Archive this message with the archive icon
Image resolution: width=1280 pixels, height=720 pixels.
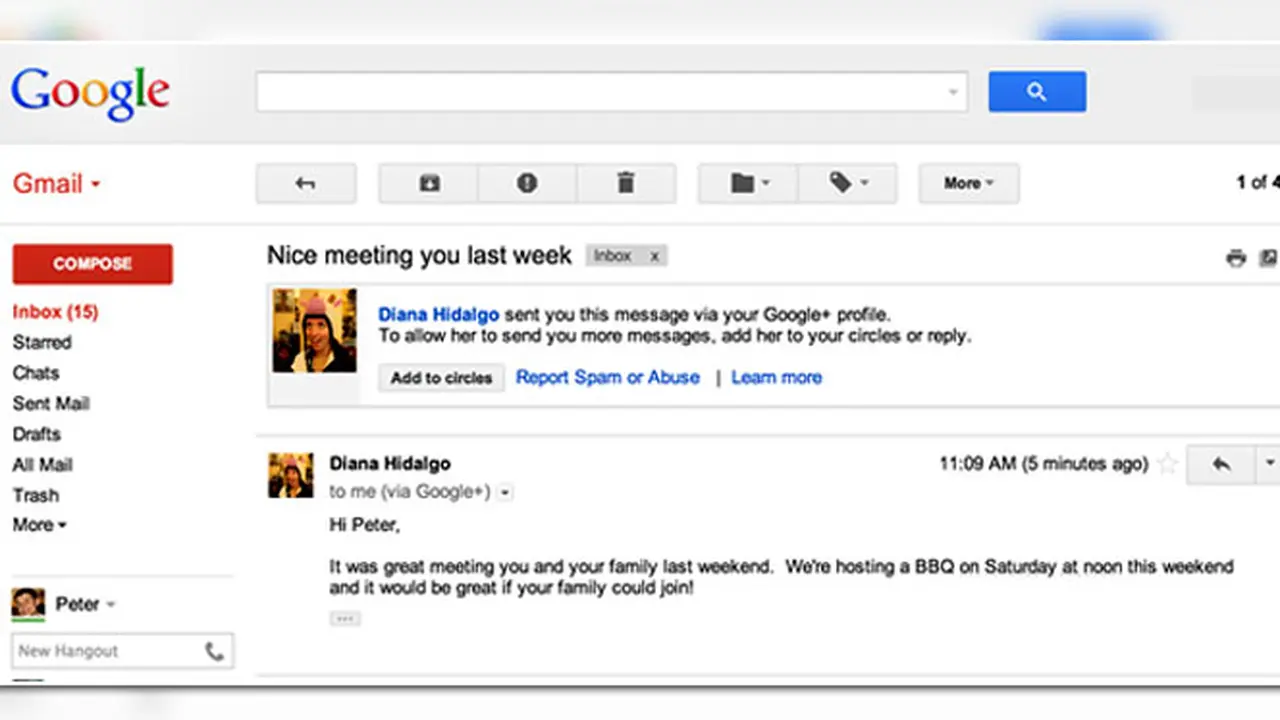pos(429,183)
